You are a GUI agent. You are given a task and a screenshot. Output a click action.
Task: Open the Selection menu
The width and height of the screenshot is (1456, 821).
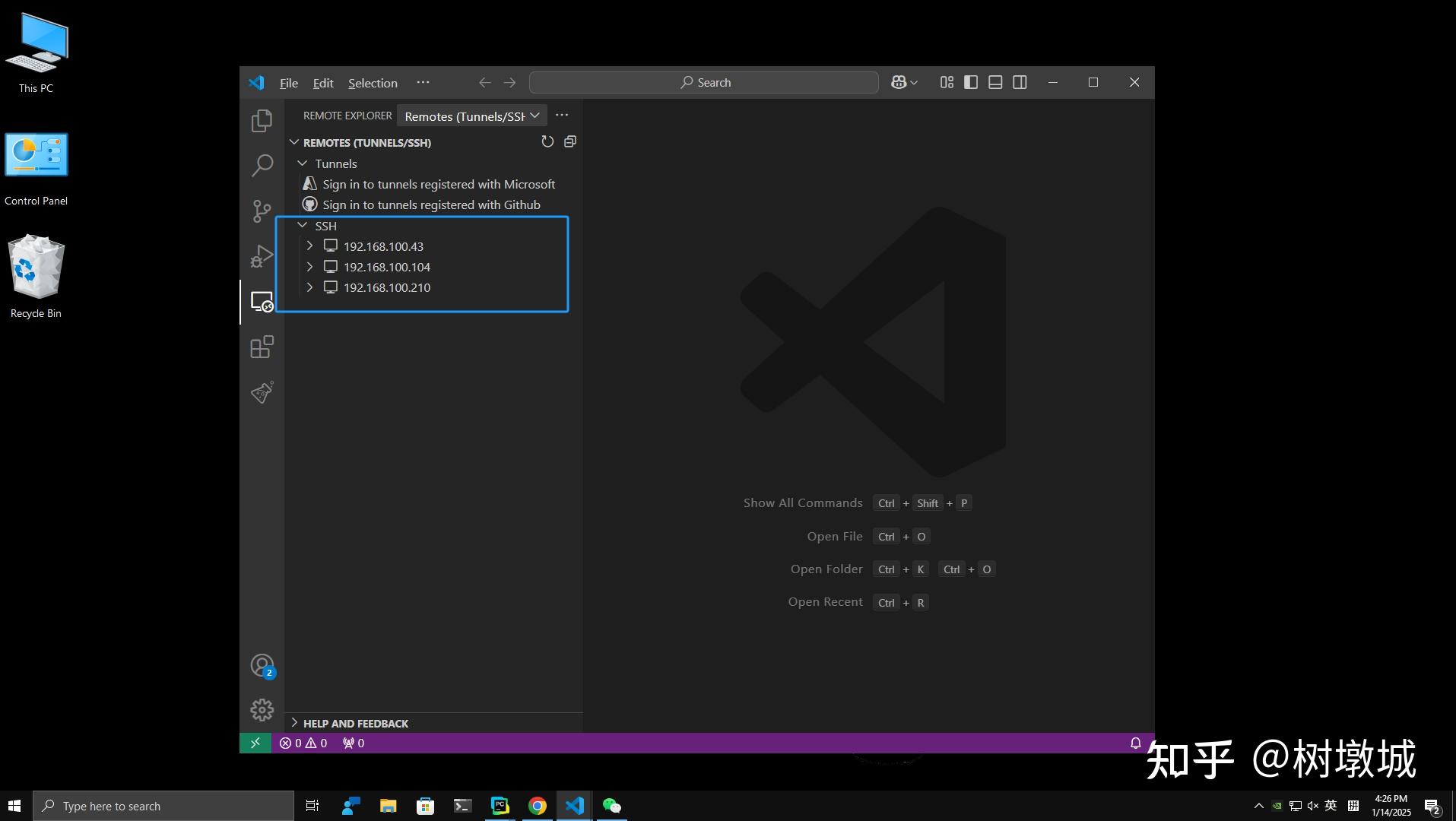(372, 83)
